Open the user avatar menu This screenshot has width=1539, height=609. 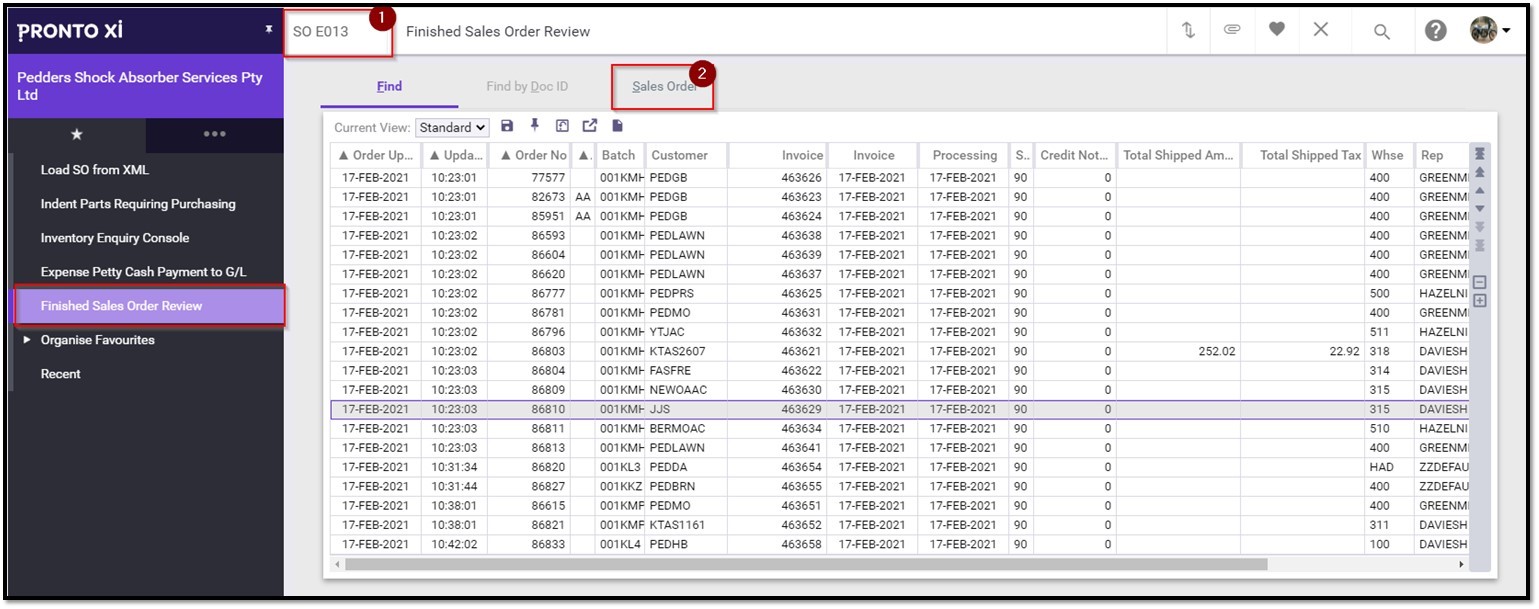tap(1489, 31)
